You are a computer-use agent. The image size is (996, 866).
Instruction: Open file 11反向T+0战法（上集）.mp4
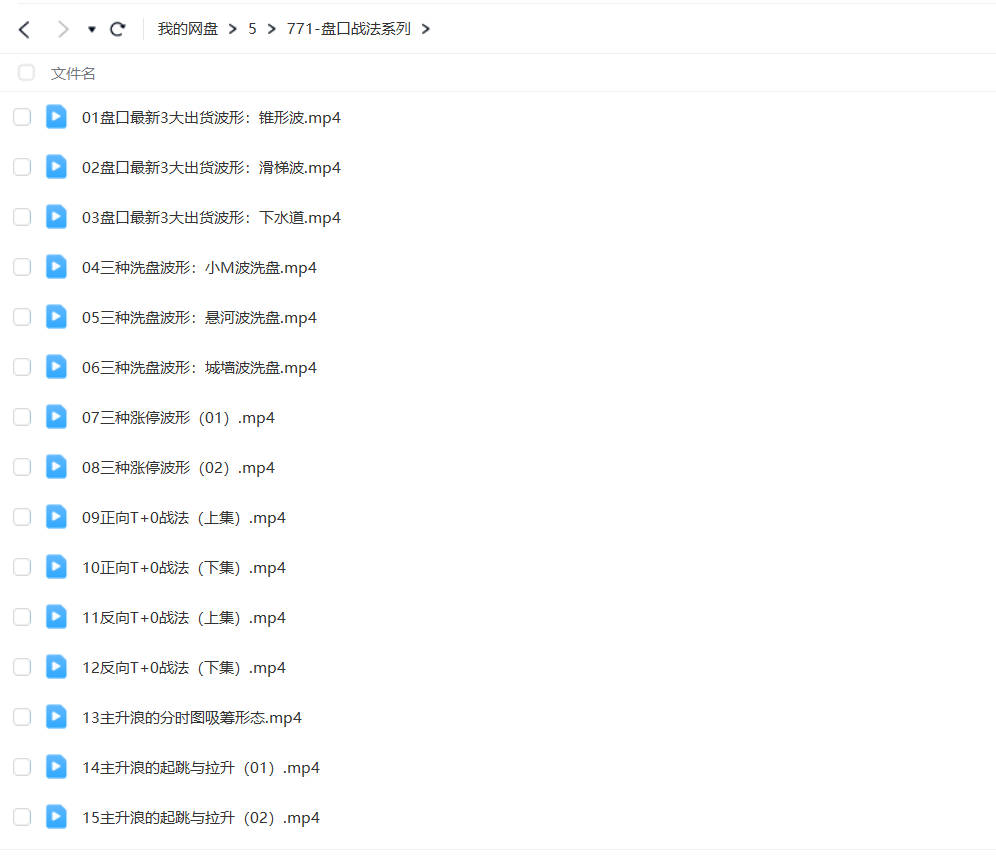tap(184, 618)
